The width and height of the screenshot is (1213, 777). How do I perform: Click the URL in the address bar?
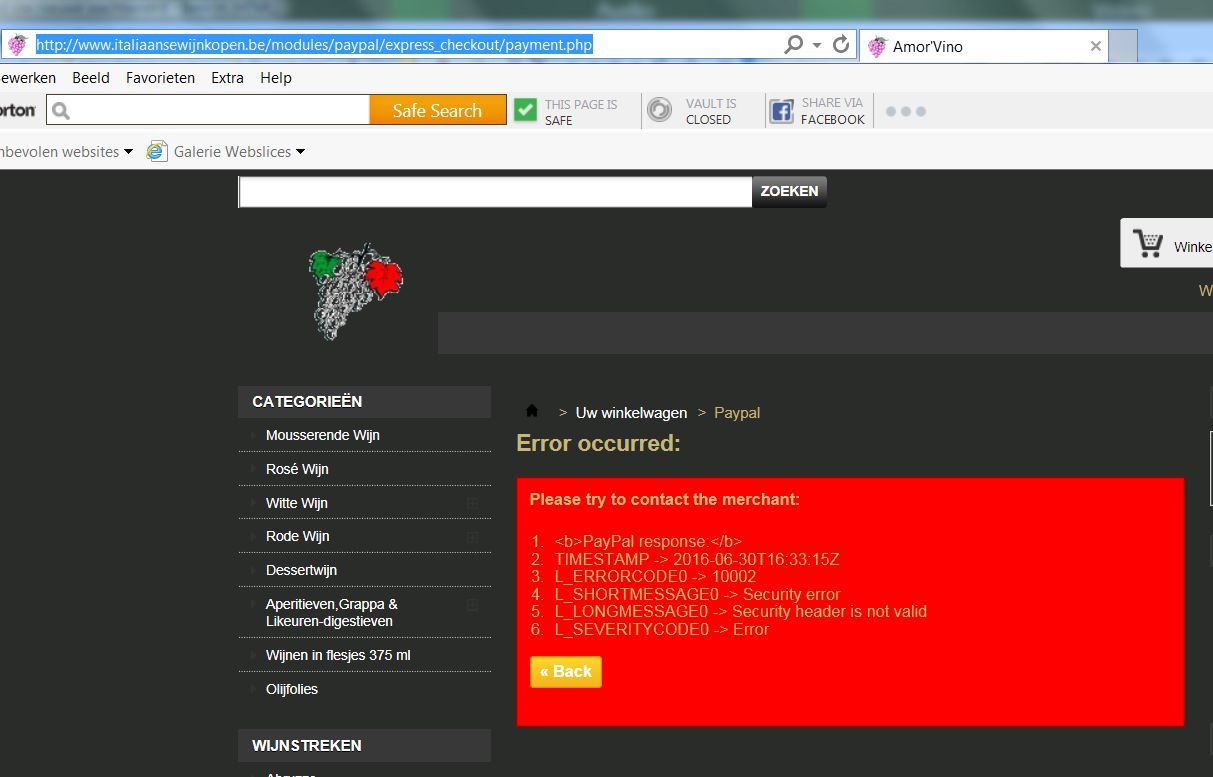click(x=315, y=45)
